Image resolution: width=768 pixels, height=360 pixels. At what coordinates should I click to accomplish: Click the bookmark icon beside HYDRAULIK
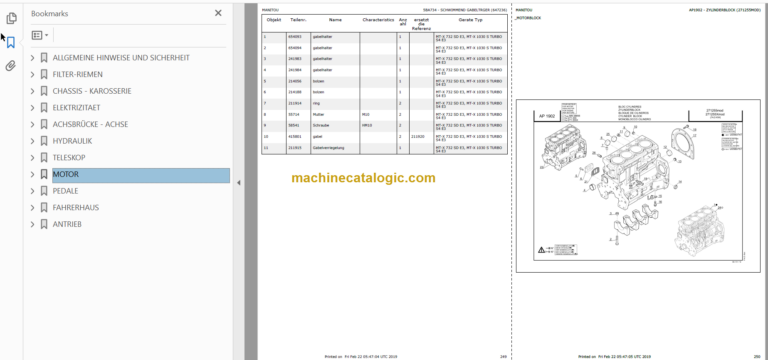point(44,141)
